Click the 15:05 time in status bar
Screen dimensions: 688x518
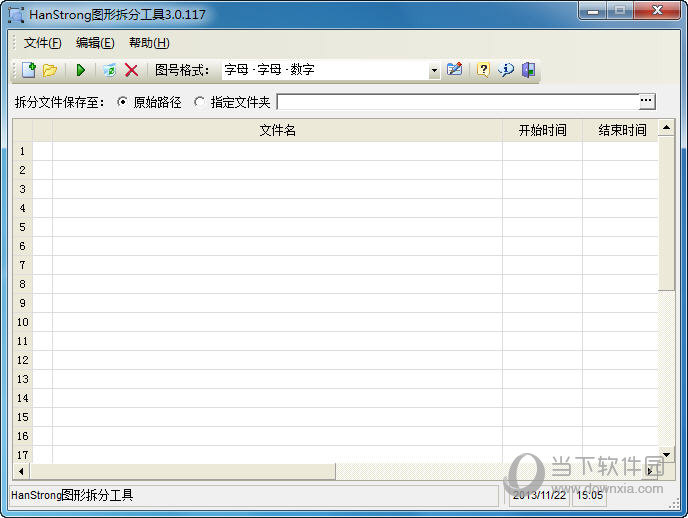(x=589, y=496)
